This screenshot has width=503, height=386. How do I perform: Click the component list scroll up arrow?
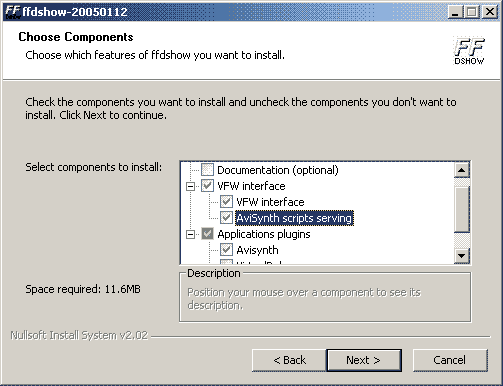(462, 170)
